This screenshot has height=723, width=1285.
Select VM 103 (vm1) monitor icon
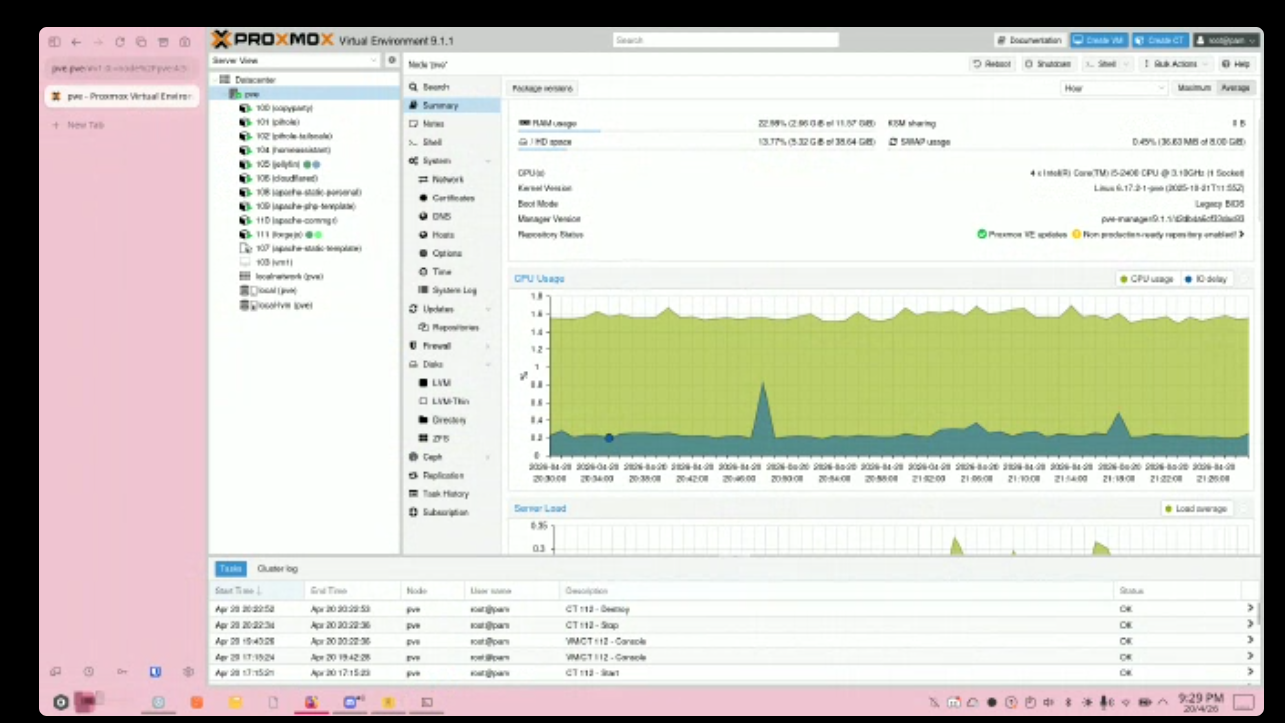pyautogui.click(x=246, y=262)
